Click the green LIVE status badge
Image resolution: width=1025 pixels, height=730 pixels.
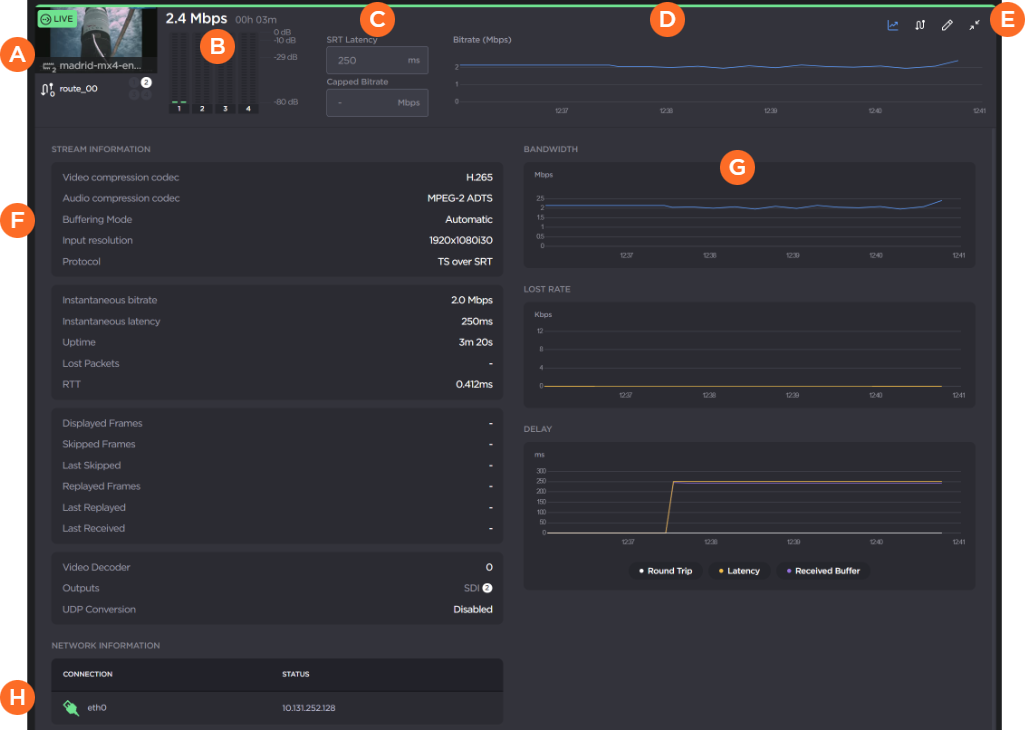[60, 18]
